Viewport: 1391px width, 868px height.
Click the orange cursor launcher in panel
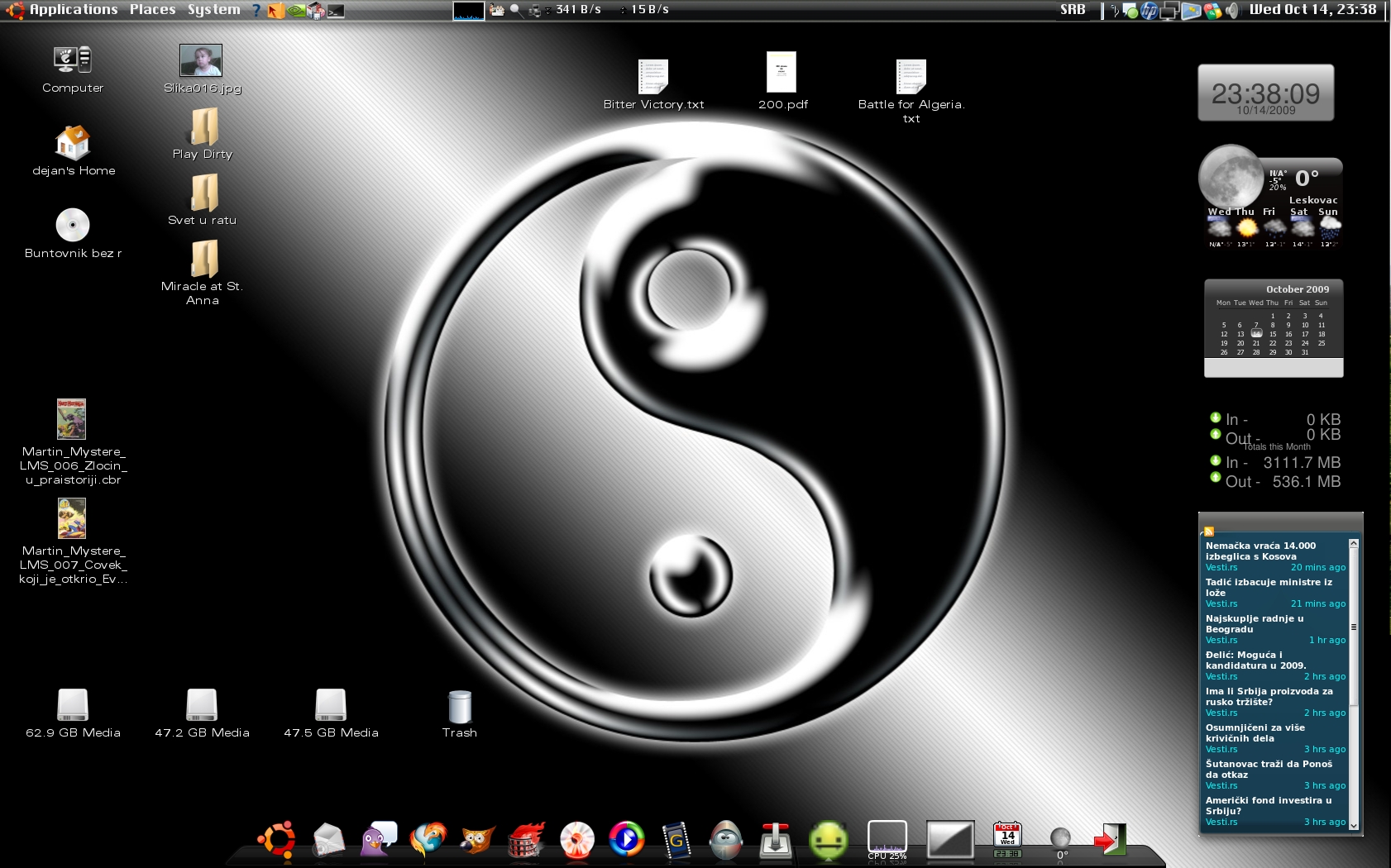coord(275,11)
